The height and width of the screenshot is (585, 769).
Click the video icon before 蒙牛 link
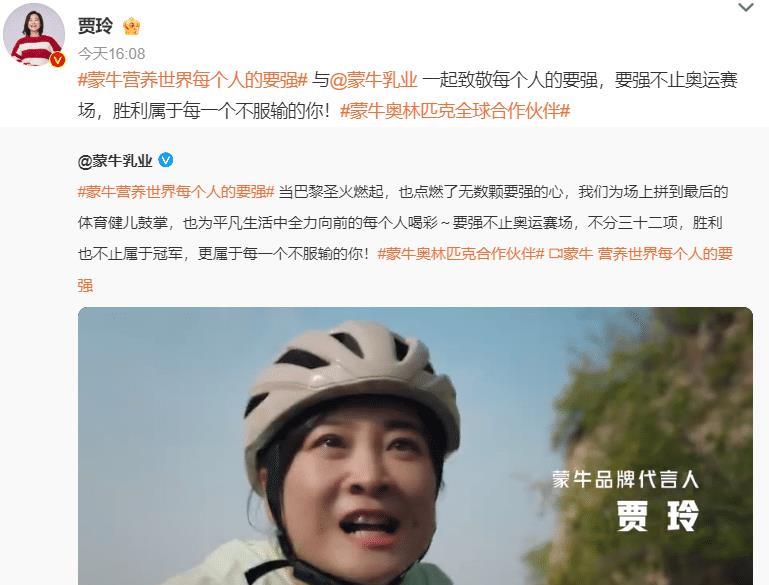click(x=556, y=254)
